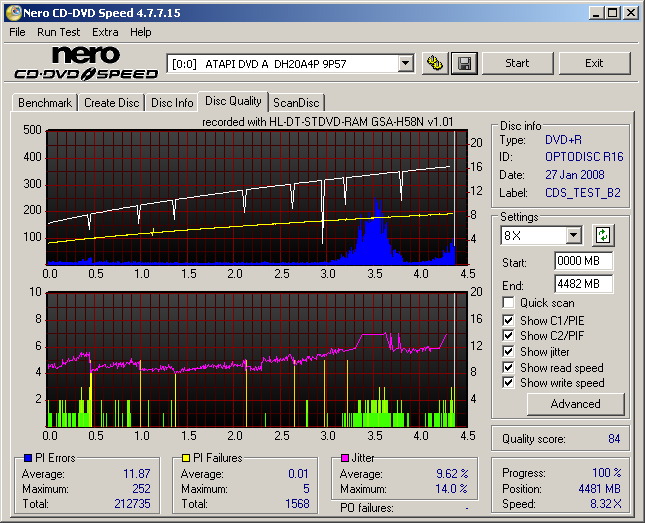Open the Run Test menu

(x=58, y=32)
